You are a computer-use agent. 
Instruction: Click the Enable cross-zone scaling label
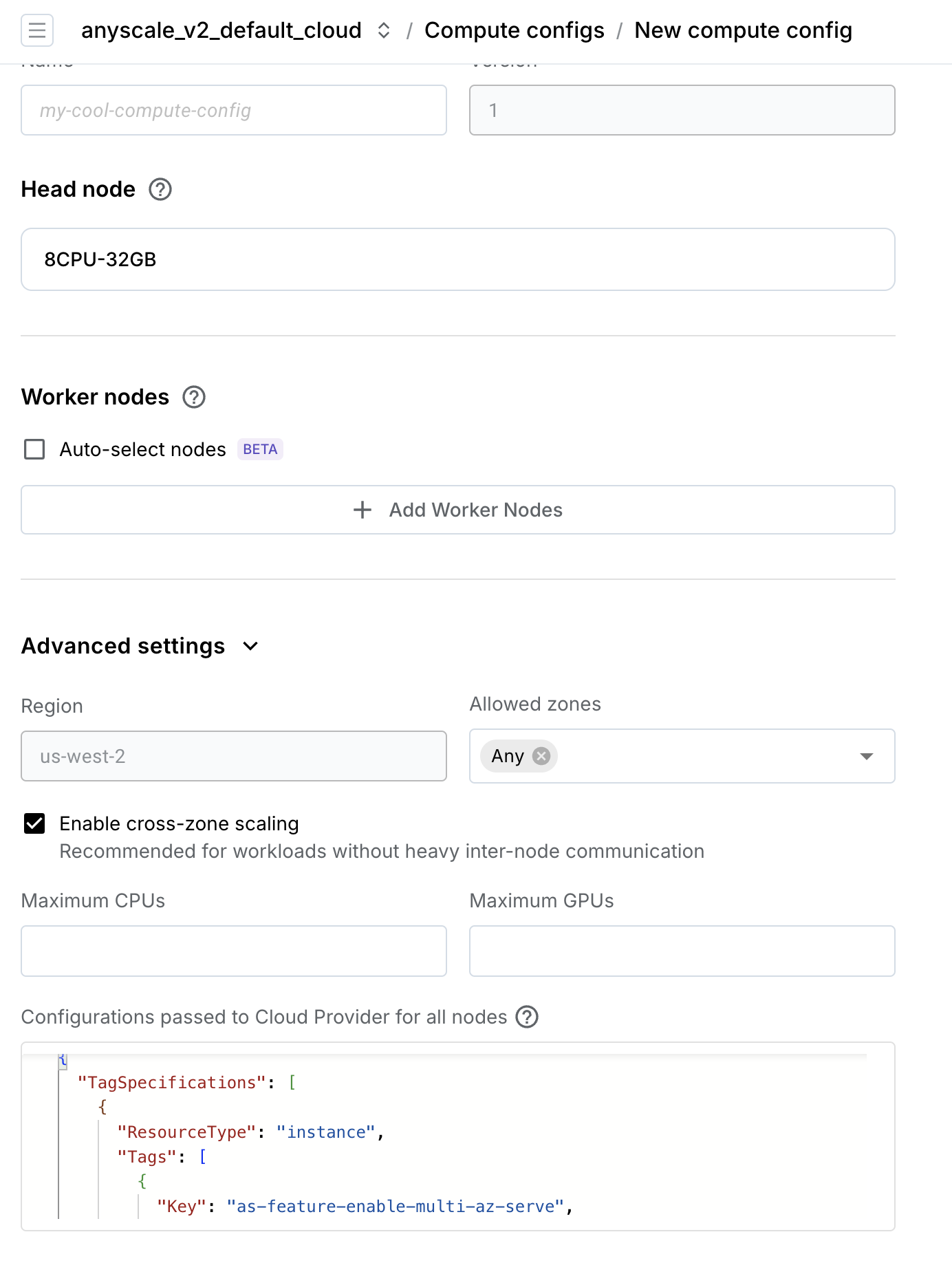pyautogui.click(x=179, y=823)
